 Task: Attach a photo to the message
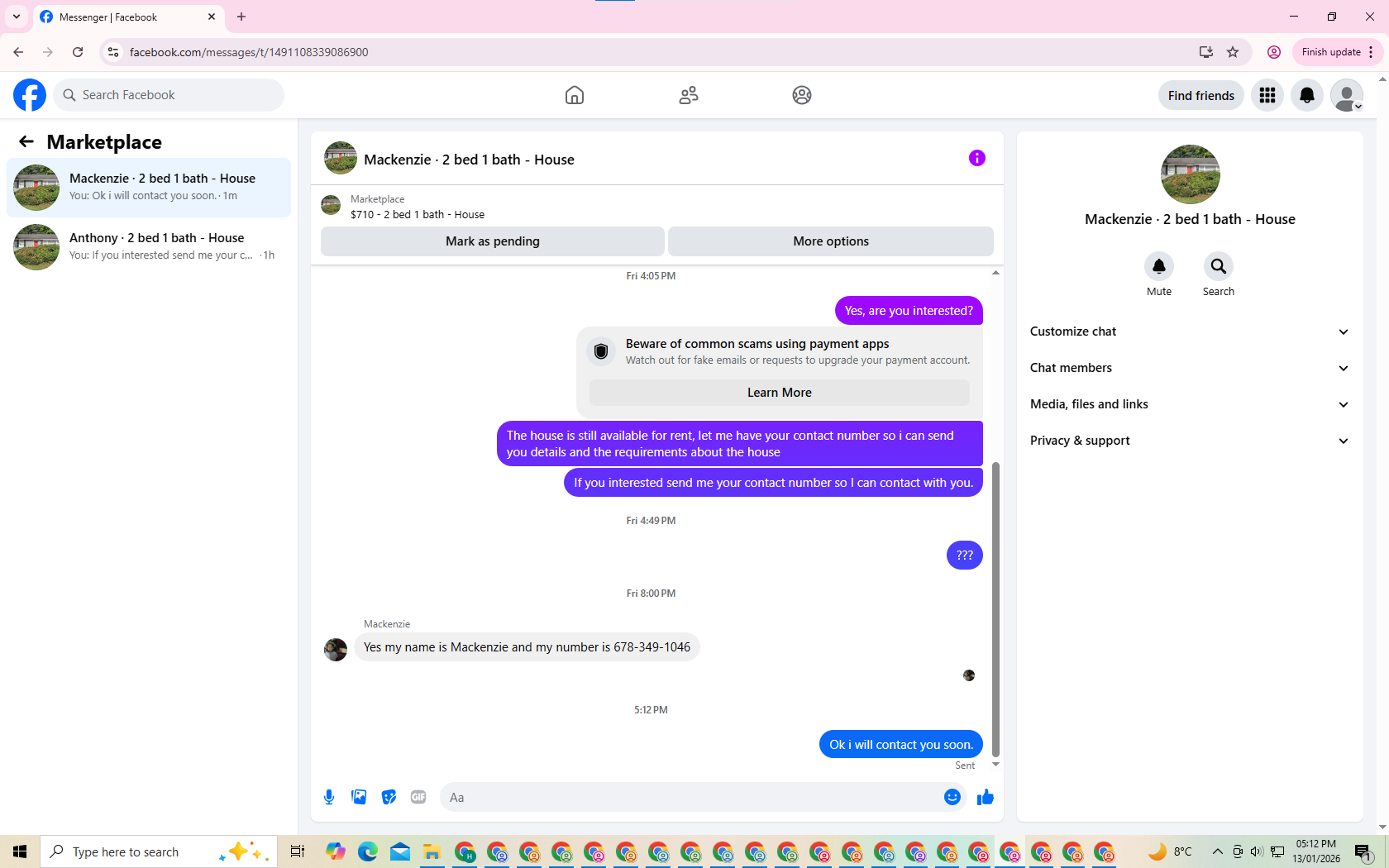[x=359, y=797]
